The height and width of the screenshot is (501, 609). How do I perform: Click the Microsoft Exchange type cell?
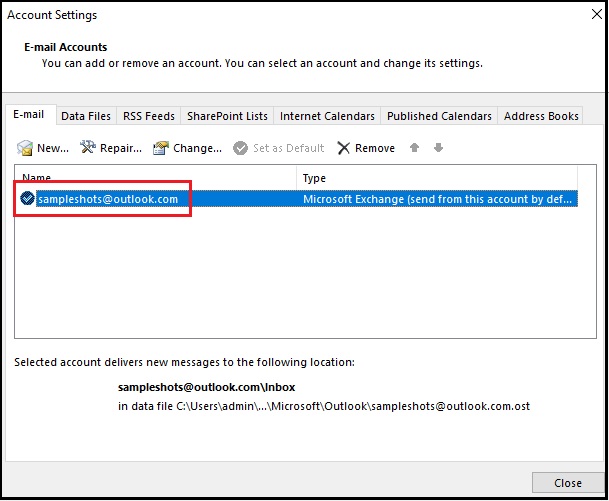pyautogui.click(x=437, y=199)
